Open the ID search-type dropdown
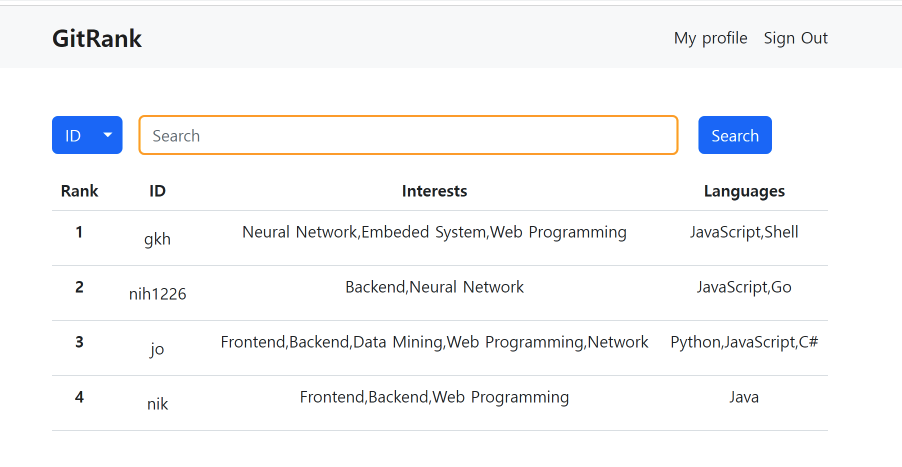 (87, 135)
